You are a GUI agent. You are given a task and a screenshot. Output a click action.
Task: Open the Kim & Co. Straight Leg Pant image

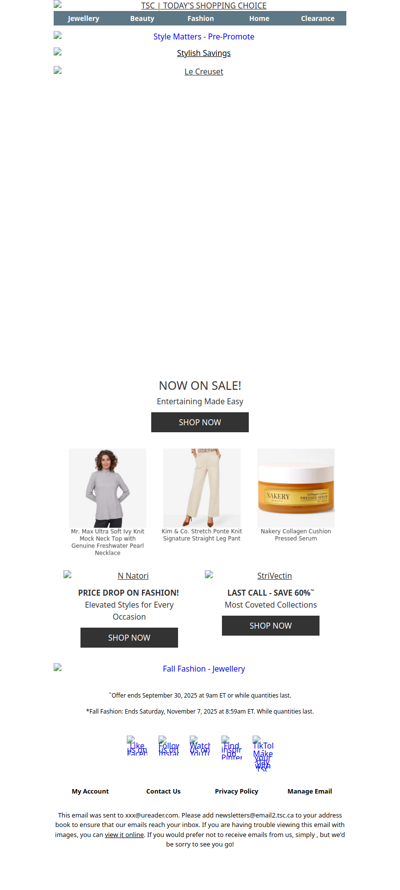[x=202, y=488]
